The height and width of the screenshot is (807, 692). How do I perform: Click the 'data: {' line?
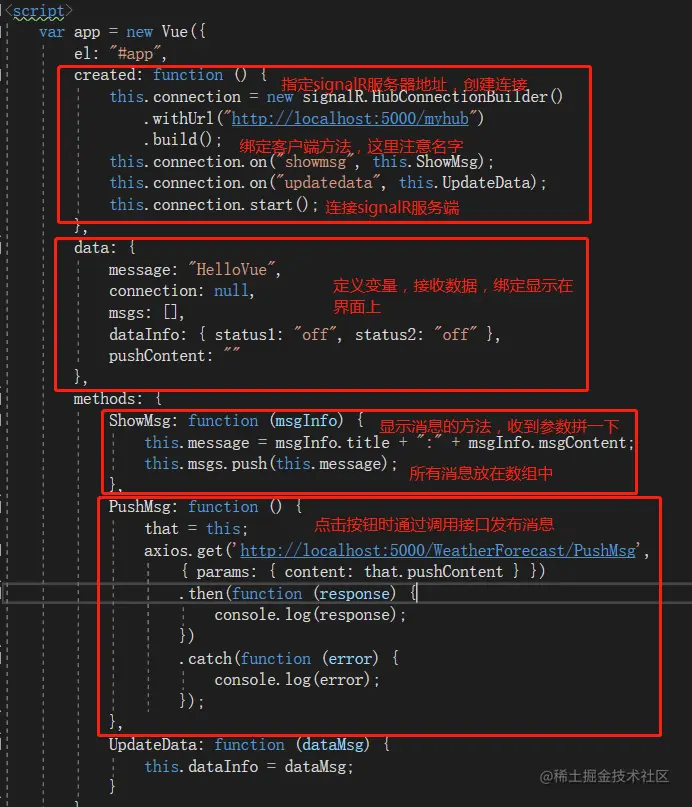pos(104,248)
